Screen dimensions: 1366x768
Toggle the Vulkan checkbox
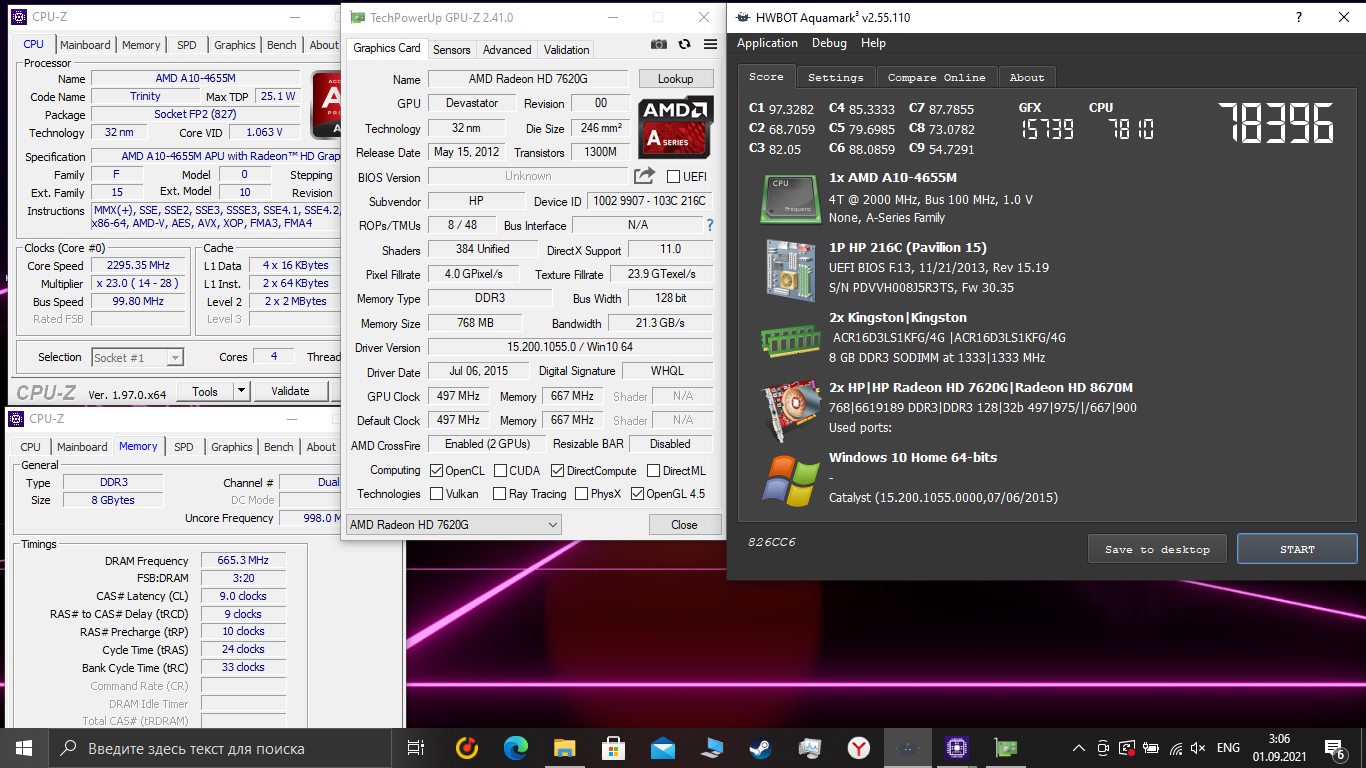click(x=436, y=494)
